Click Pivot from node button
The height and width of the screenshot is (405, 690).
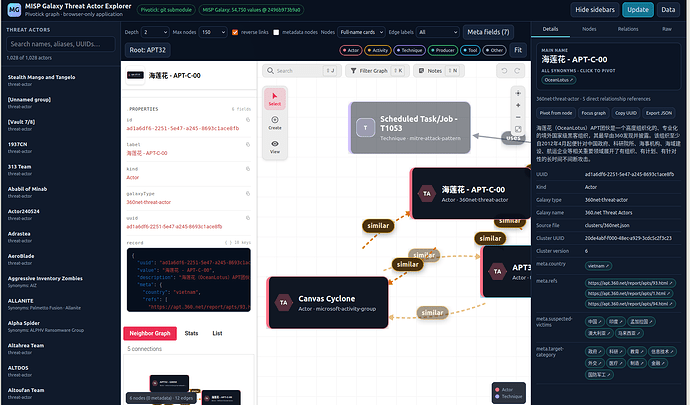pyautogui.click(x=555, y=113)
